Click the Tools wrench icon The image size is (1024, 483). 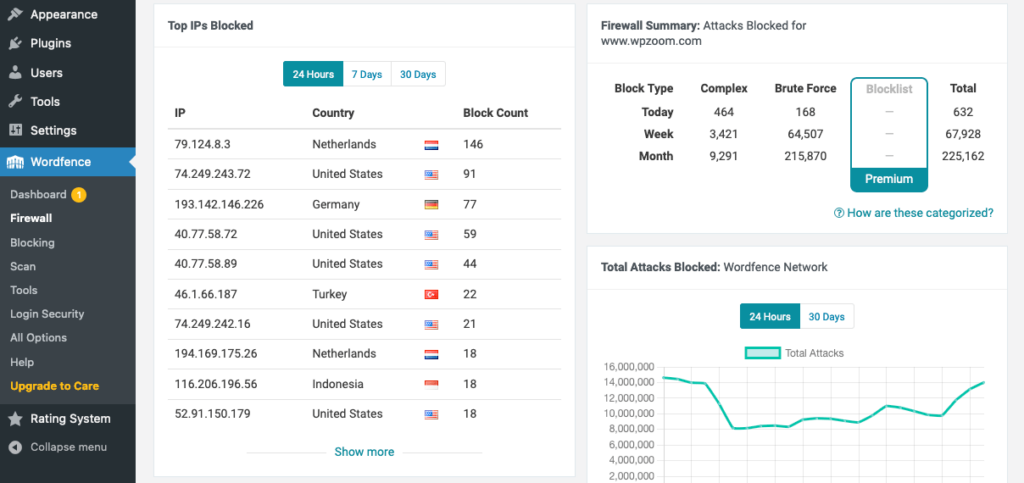coord(15,102)
